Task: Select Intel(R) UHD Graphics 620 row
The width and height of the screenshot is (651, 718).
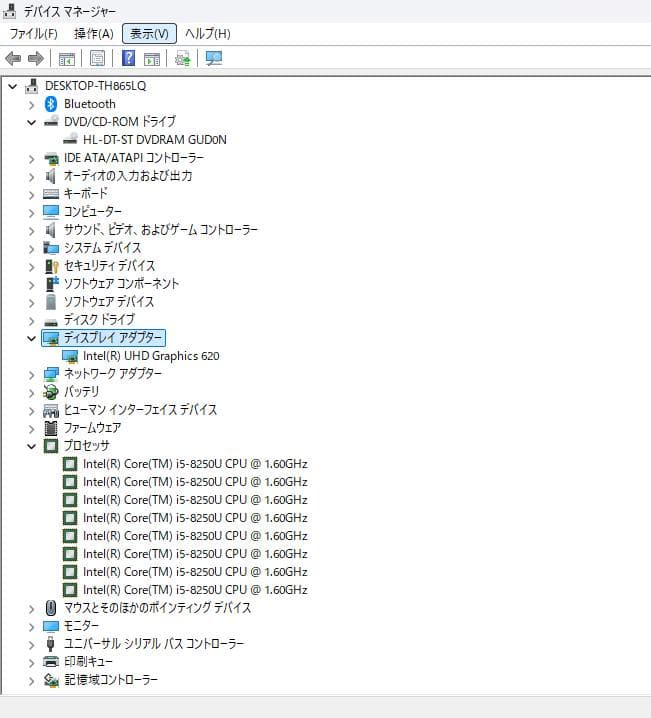Action: pyautogui.click(x=151, y=356)
